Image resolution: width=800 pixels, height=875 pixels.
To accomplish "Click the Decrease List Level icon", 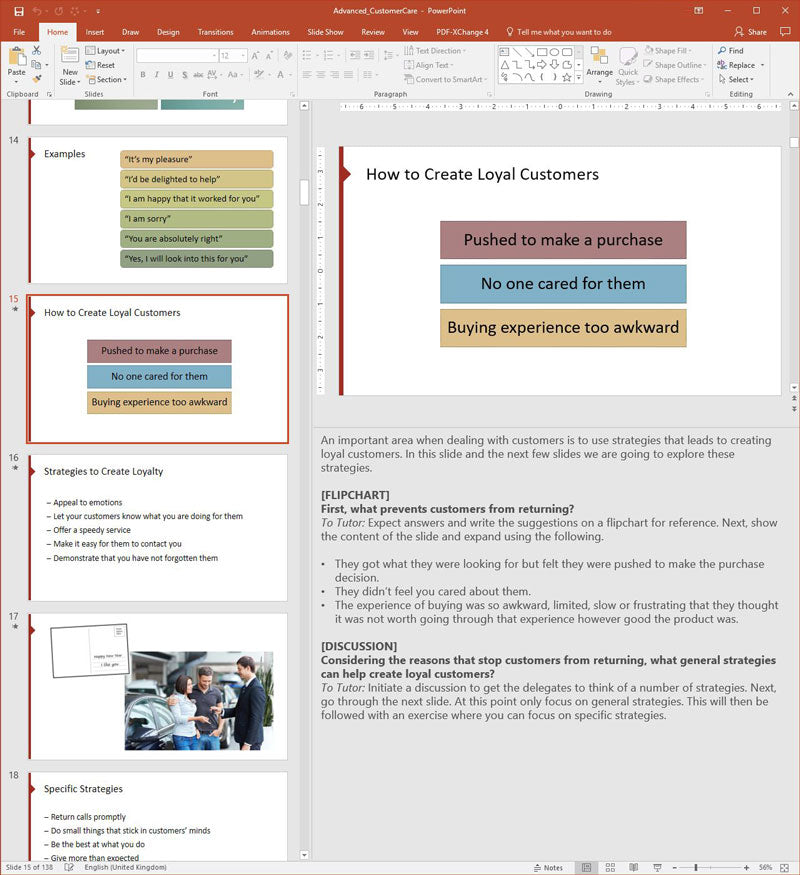I will (354, 56).
